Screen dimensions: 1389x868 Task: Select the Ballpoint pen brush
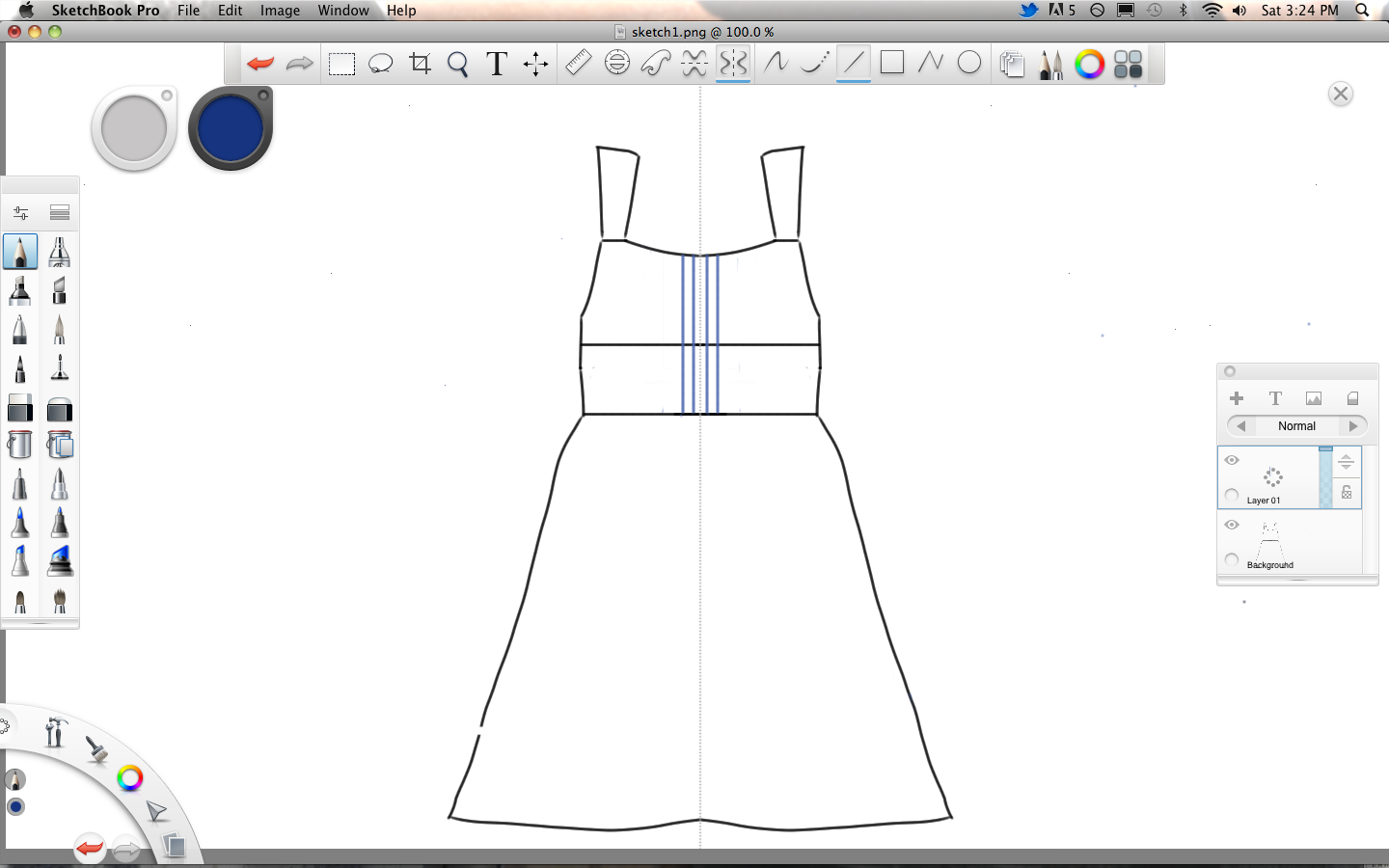pos(20,329)
